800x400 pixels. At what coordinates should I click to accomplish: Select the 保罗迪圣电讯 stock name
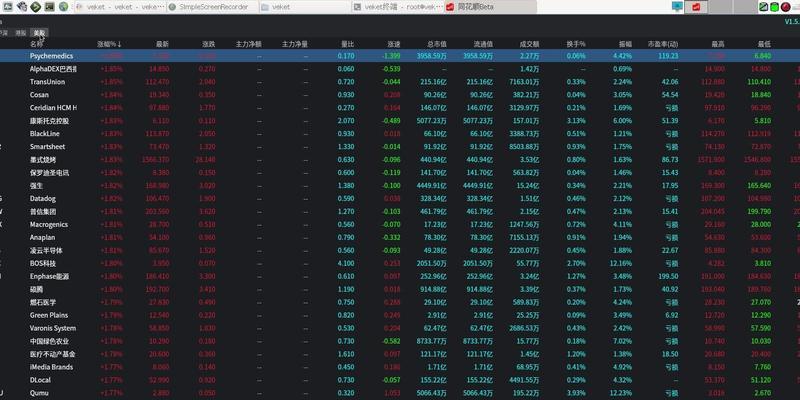coord(49,172)
